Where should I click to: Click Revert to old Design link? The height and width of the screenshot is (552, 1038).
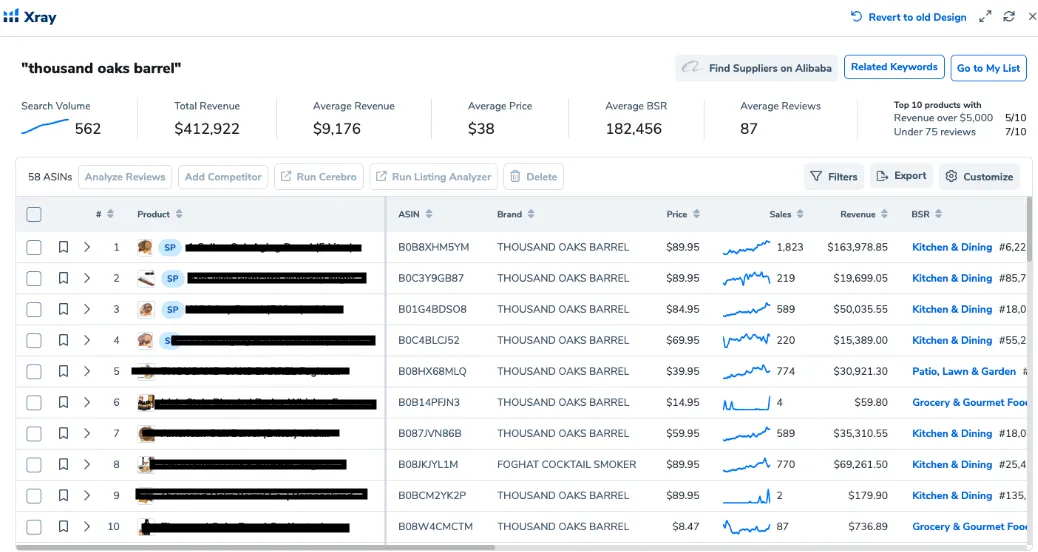(x=908, y=17)
